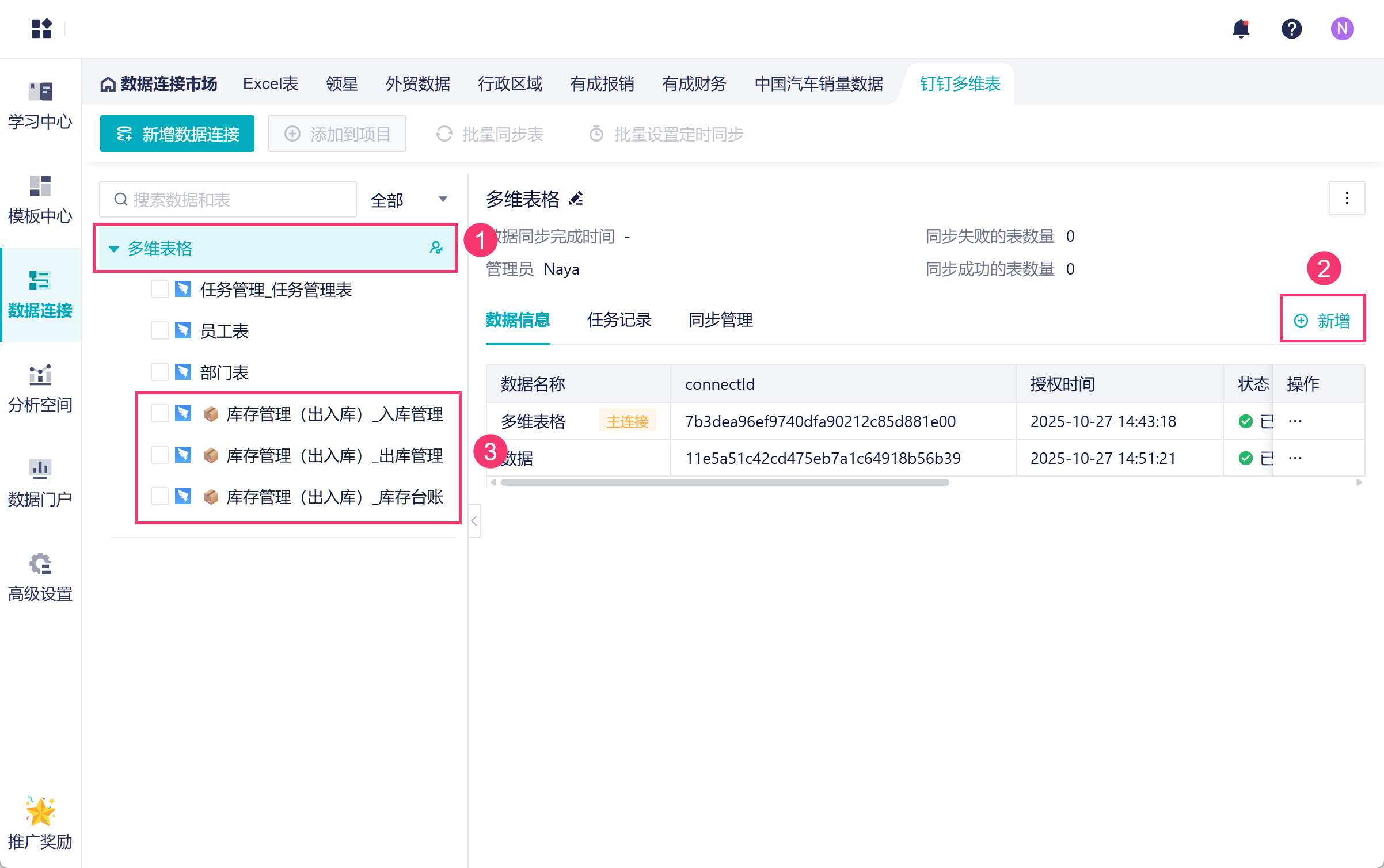Click the 新增 button above the table

click(1322, 320)
